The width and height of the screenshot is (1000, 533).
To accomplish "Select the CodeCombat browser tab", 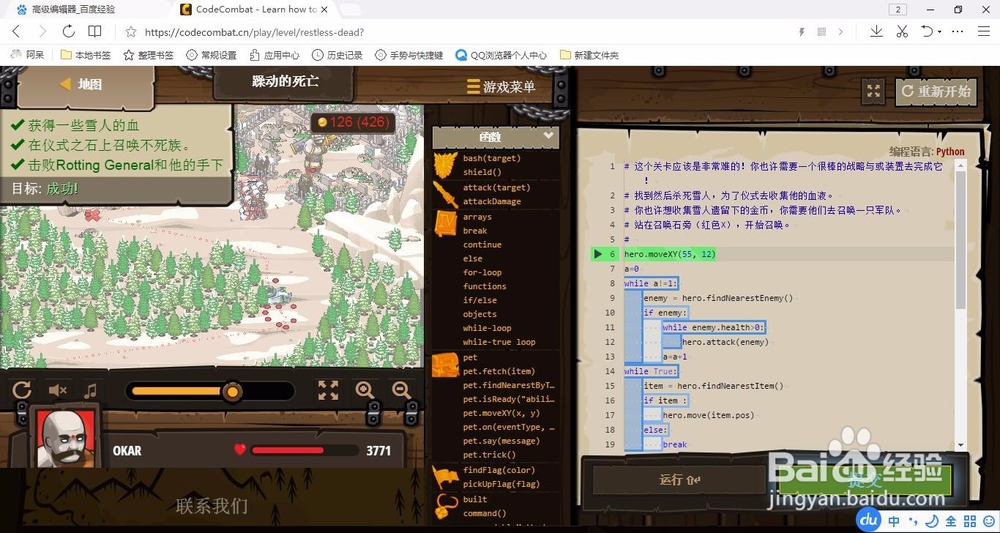I will [x=253, y=10].
